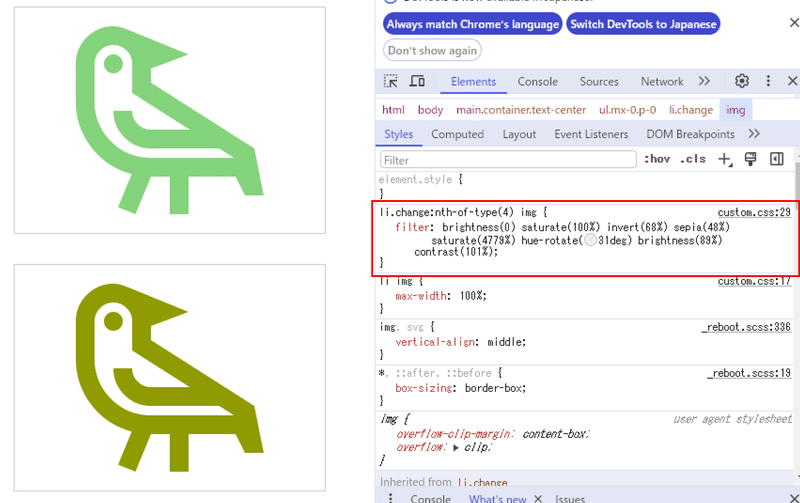Image resolution: width=800 pixels, height=503 pixels.
Task: Activate the inspect element picker icon
Action: (391, 81)
